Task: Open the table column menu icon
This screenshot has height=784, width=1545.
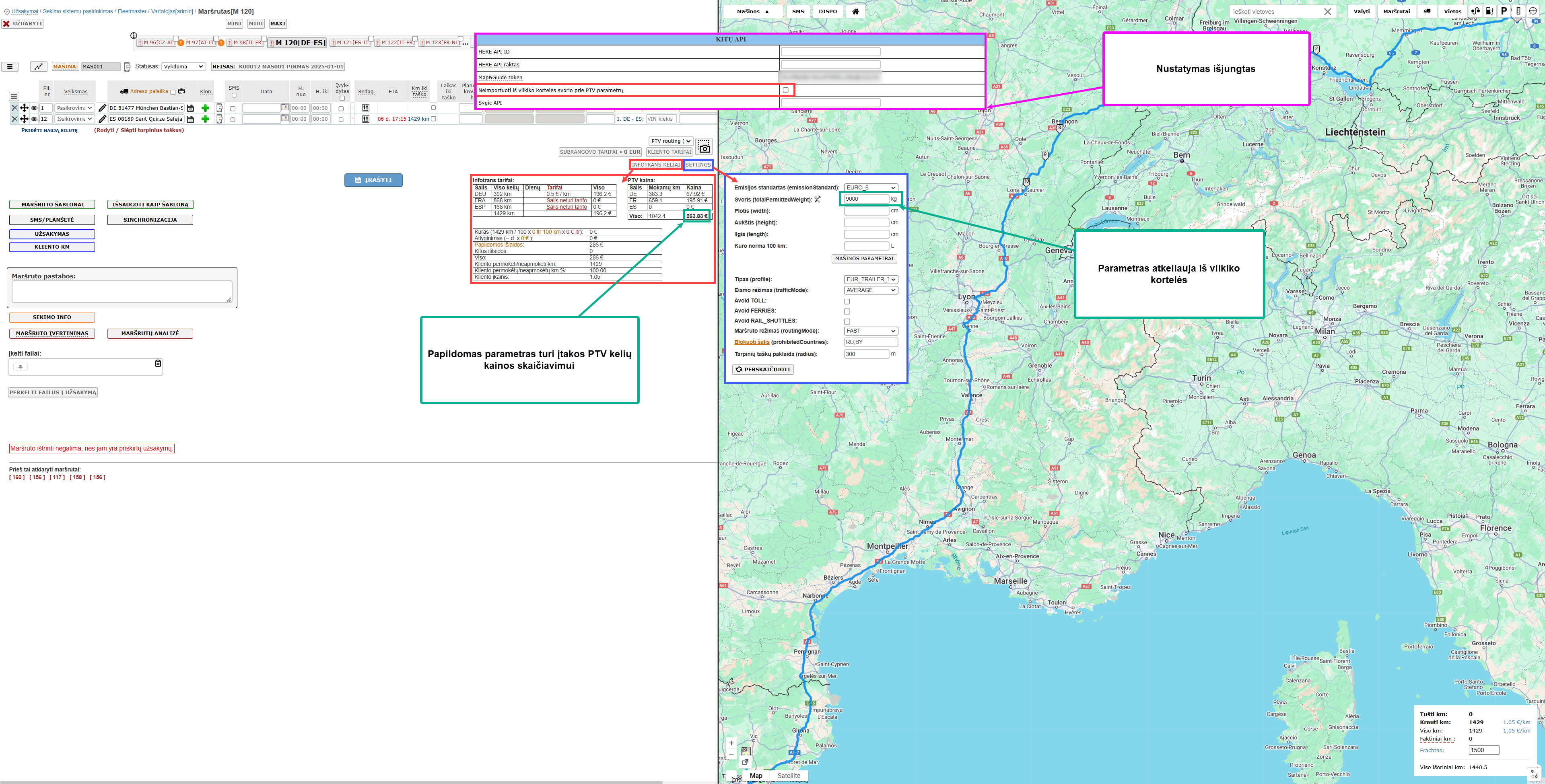Action: (x=14, y=96)
